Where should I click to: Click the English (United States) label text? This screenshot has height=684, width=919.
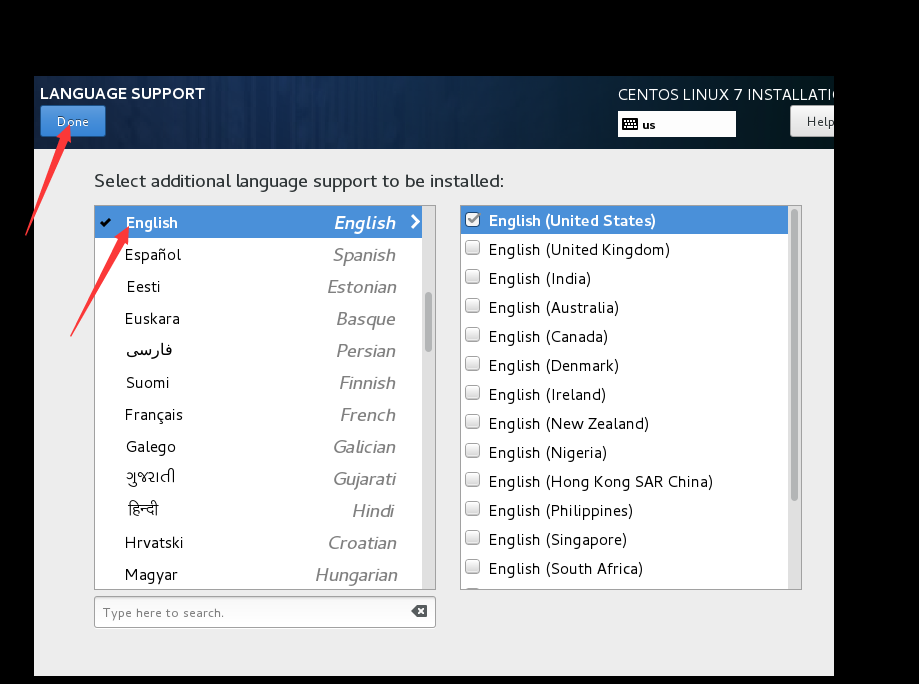click(572, 220)
